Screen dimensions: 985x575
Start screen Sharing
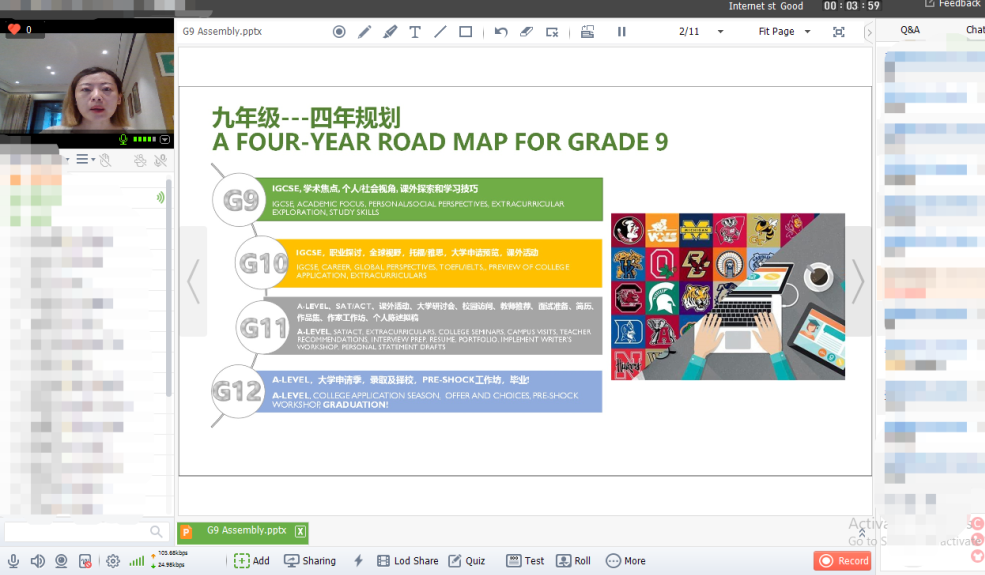310,561
